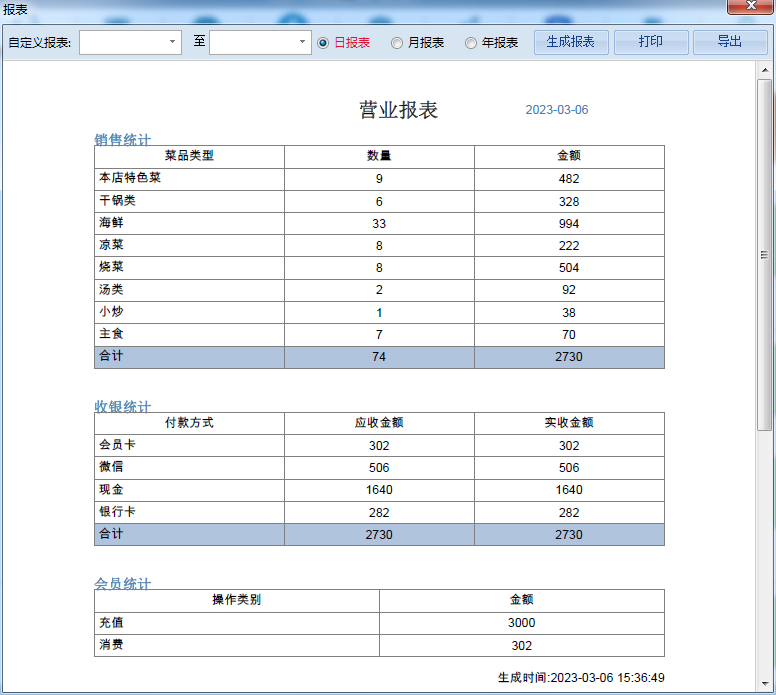This screenshot has height=695, width=776.
Task: Select the 月报表 radio button
Action: pos(397,43)
